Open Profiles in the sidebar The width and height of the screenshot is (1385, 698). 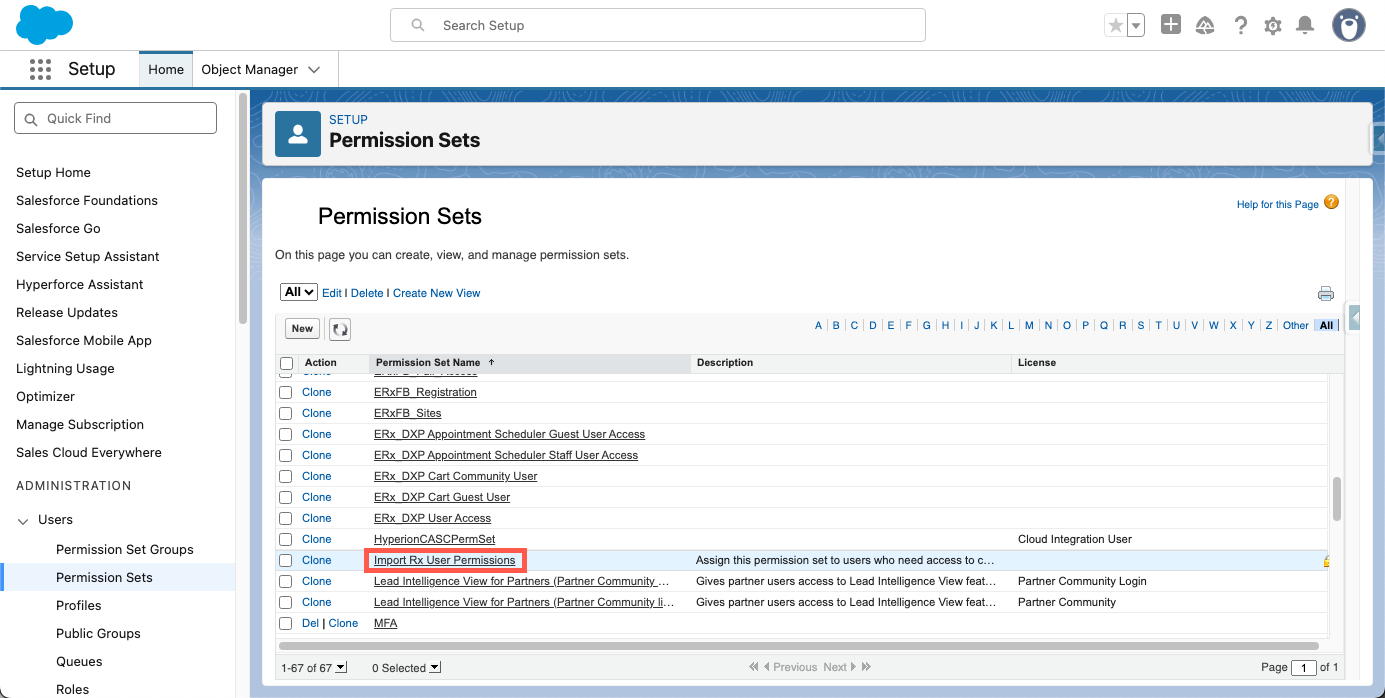click(x=79, y=605)
